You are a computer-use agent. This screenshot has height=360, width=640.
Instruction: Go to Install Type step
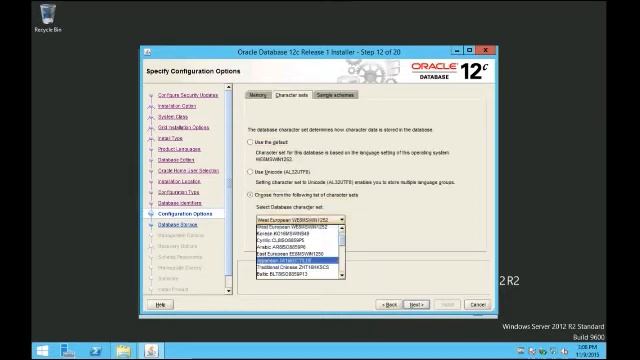[x=170, y=138]
